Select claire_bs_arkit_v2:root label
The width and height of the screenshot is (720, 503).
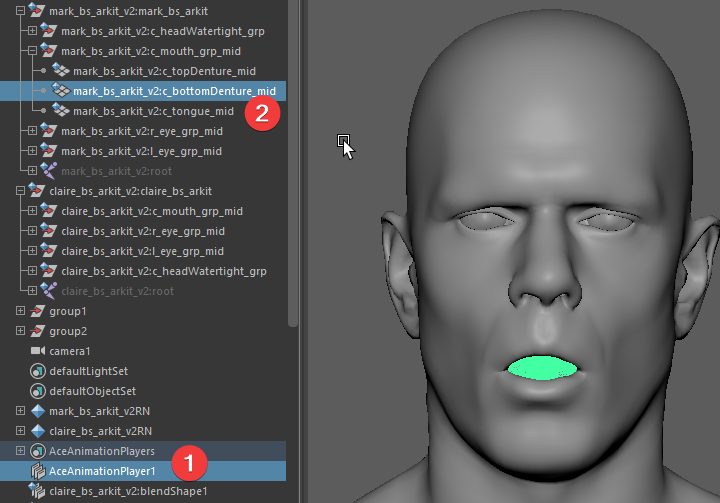118,291
